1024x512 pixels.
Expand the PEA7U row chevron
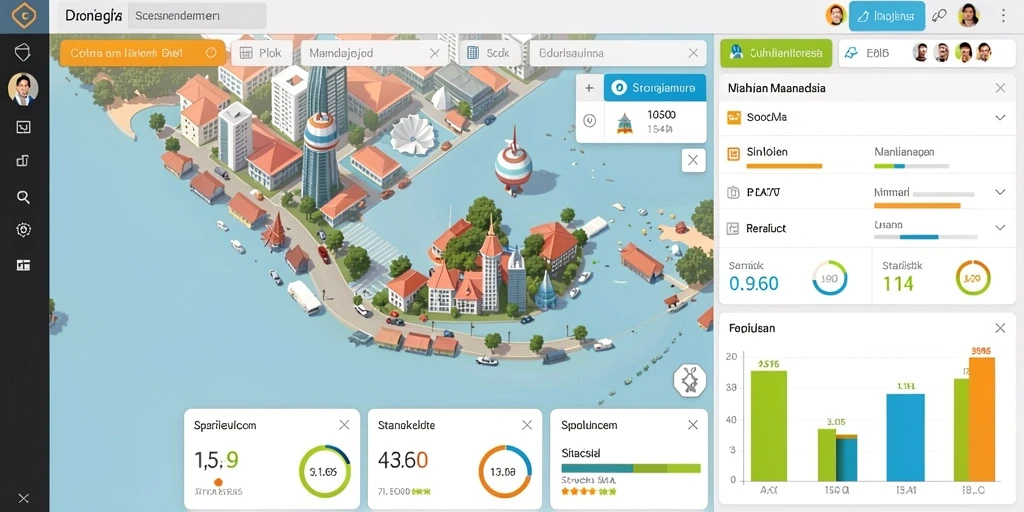coord(1000,192)
